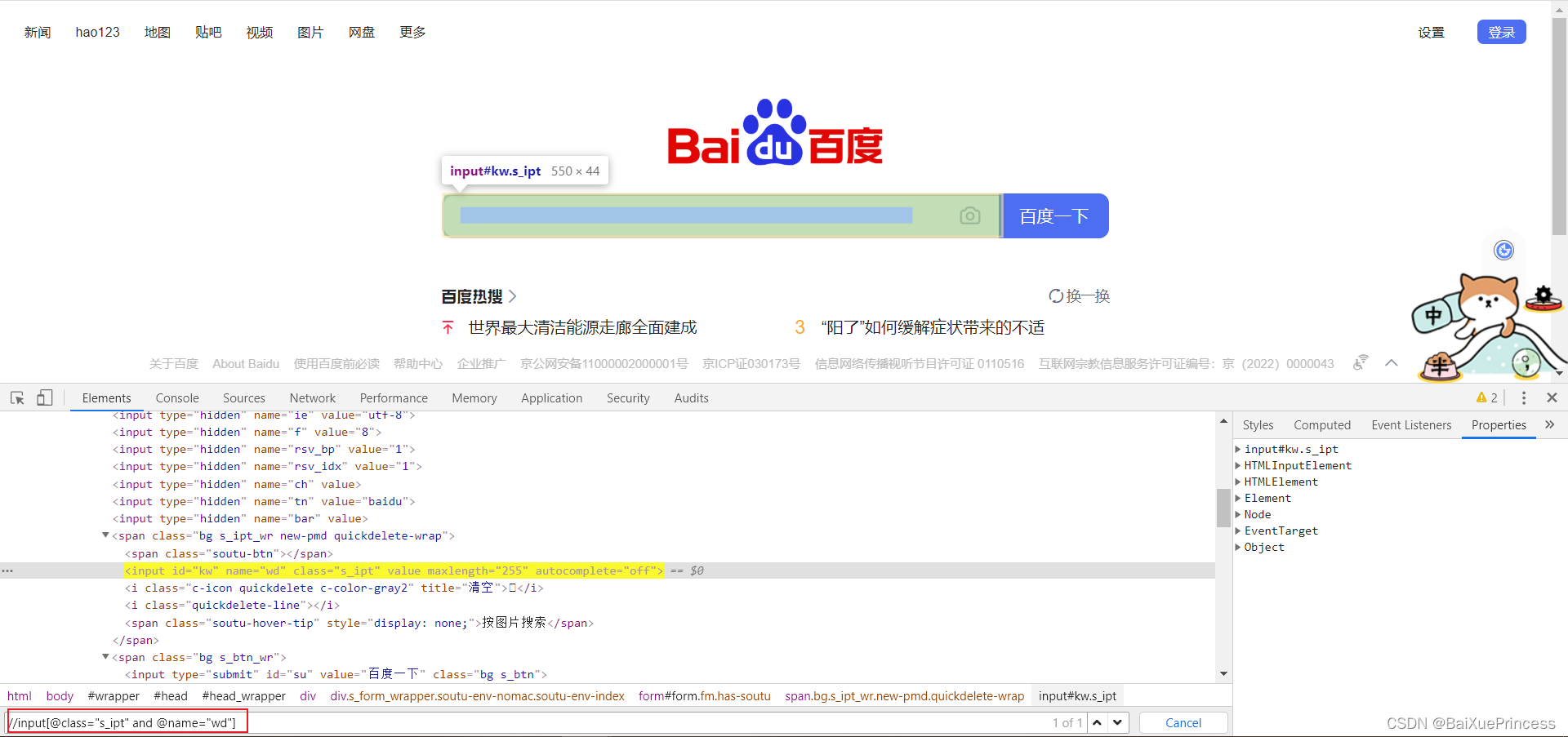
Task: Go to previous search match arrow
Action: (x=1098, y=722)
